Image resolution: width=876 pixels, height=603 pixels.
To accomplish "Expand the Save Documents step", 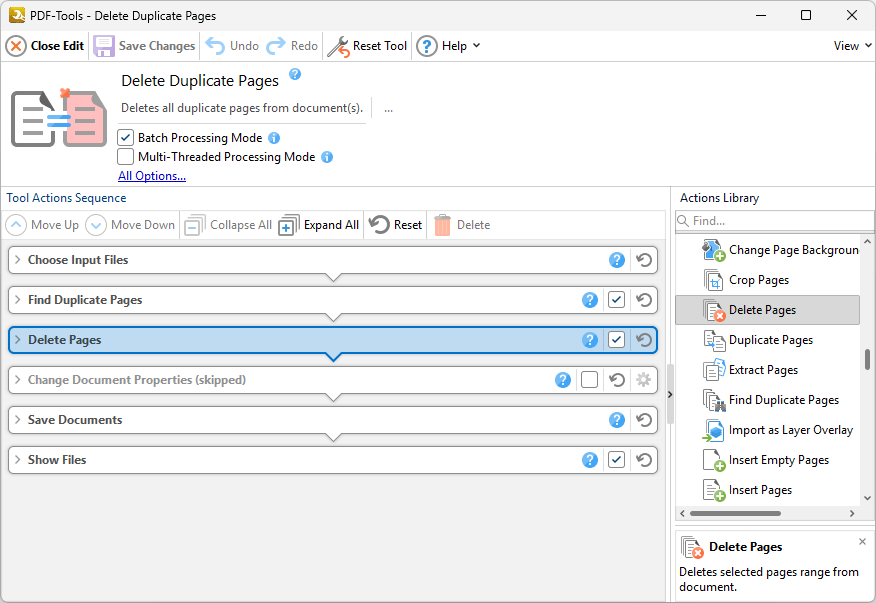I will [17, 420].
